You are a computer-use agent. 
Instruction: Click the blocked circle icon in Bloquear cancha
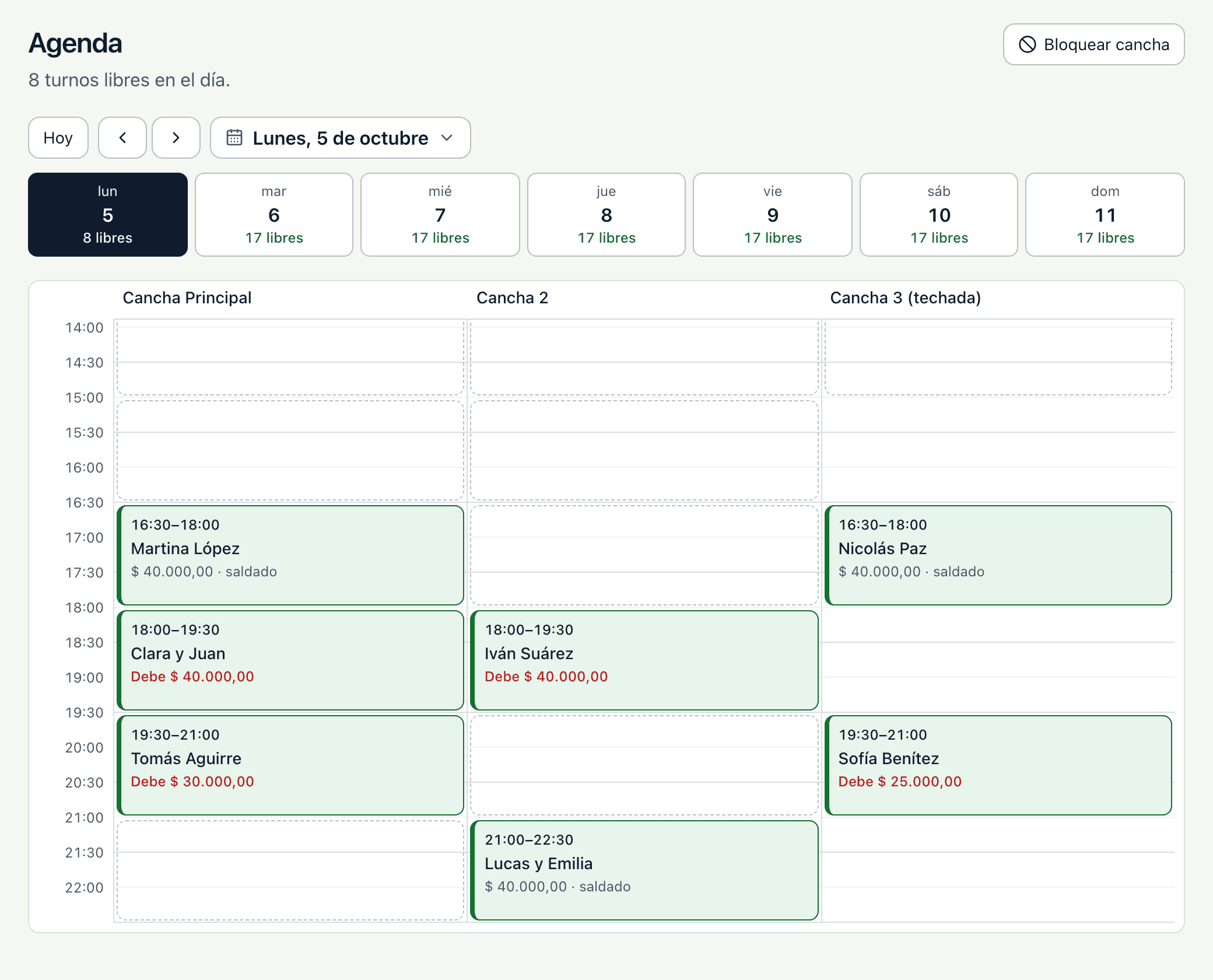(x=1028, y=44)
